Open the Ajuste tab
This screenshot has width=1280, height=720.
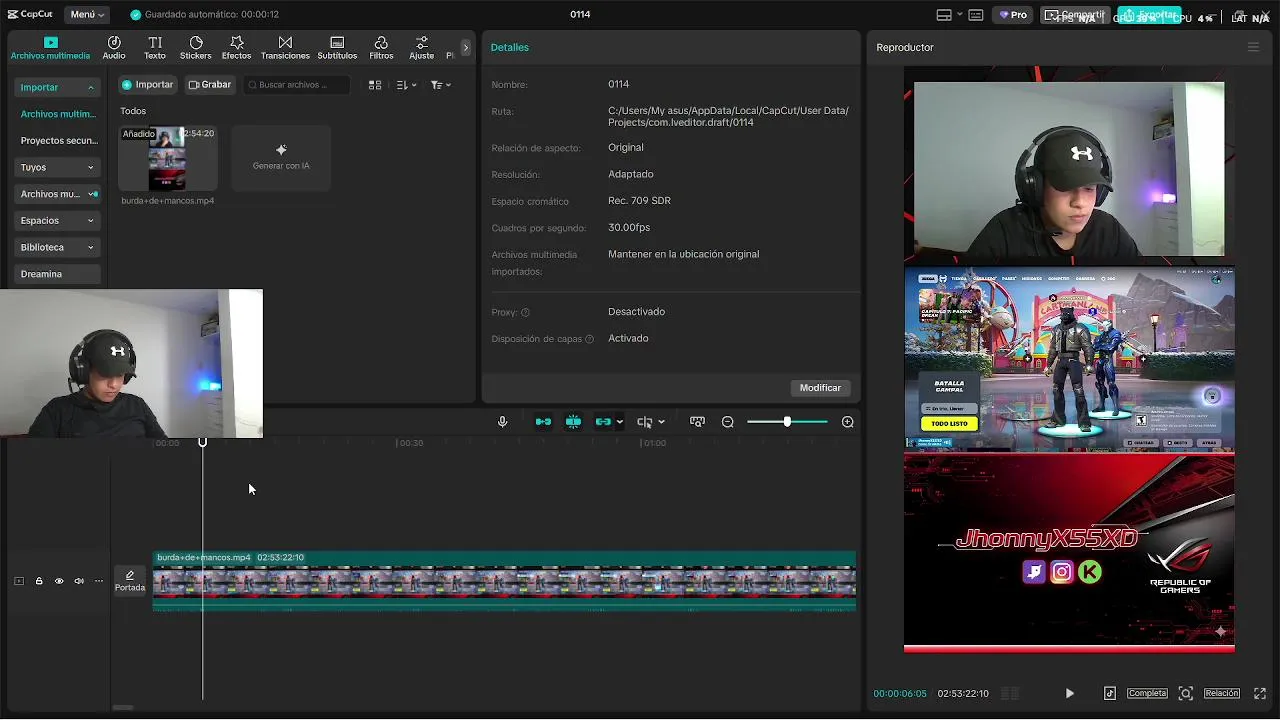[422, 48]
